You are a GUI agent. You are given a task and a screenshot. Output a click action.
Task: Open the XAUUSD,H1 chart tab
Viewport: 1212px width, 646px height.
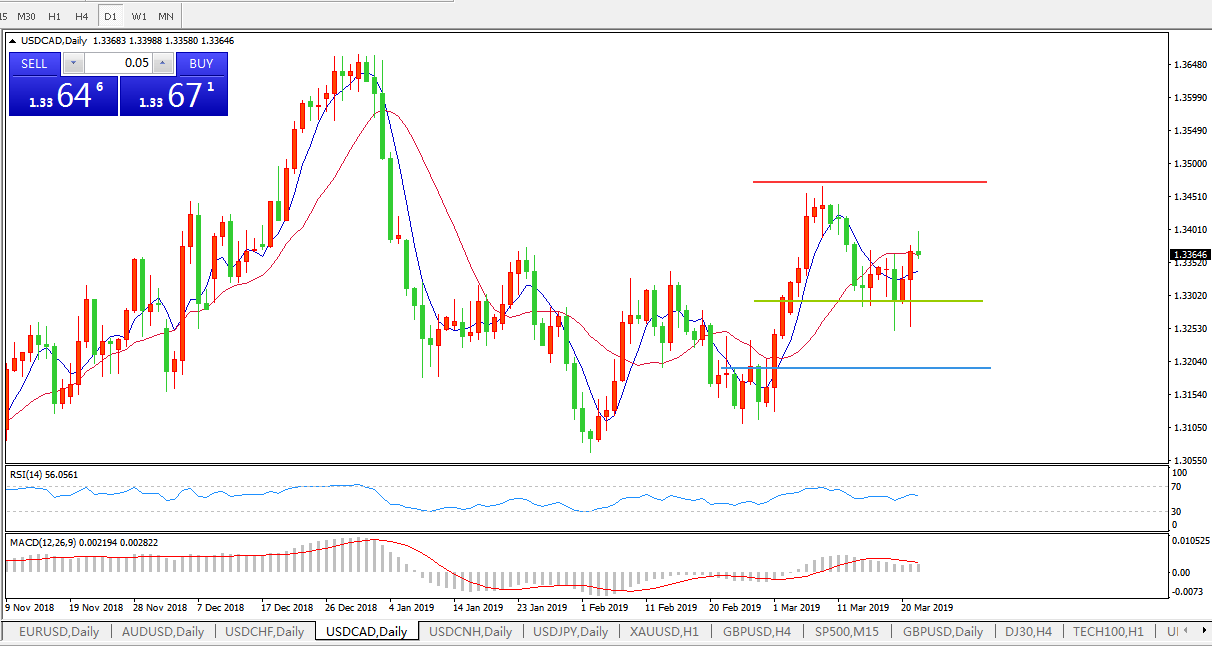pos(665,631)
